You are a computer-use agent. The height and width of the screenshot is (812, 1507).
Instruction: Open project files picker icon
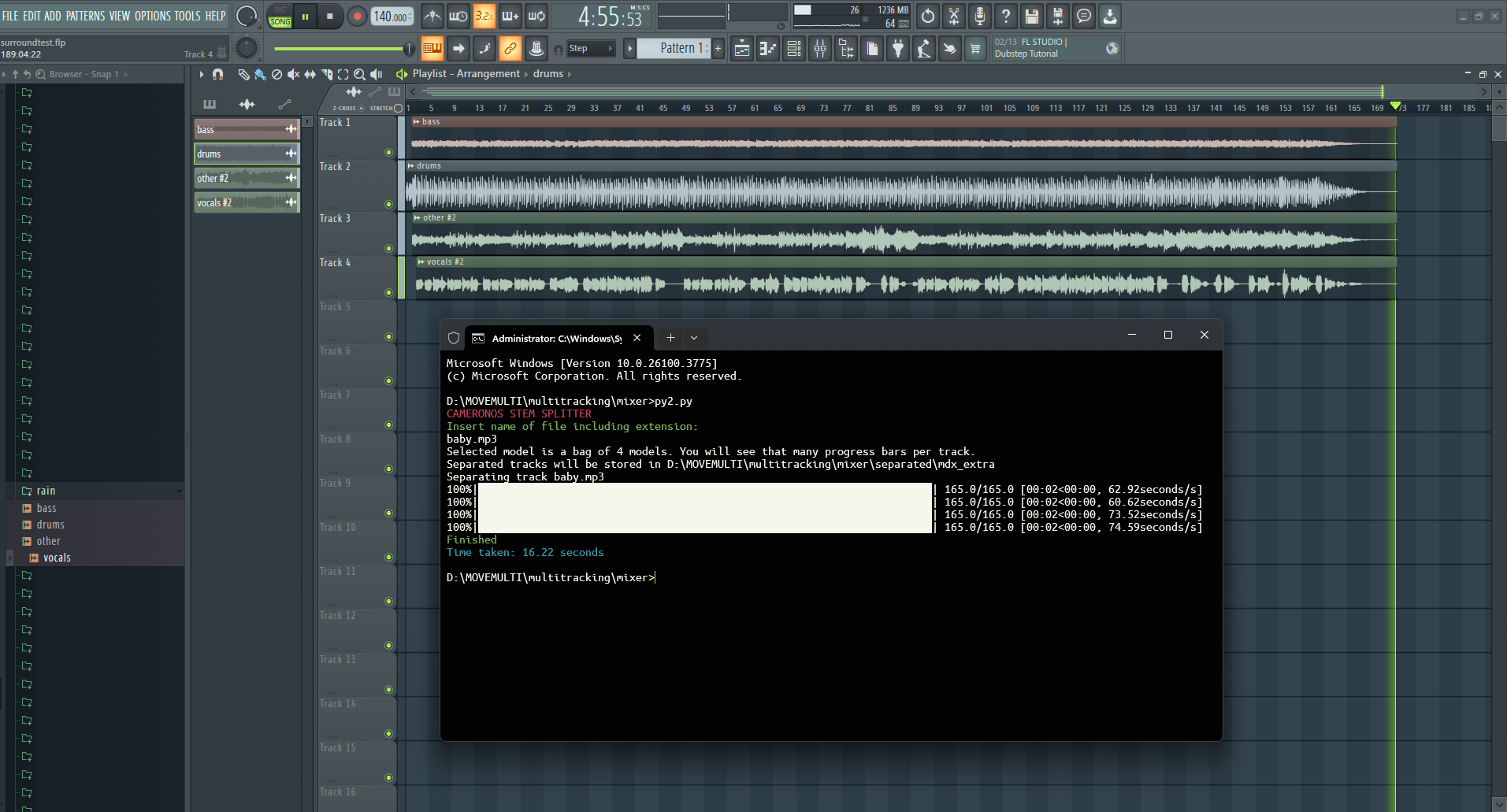pos(872,49)
